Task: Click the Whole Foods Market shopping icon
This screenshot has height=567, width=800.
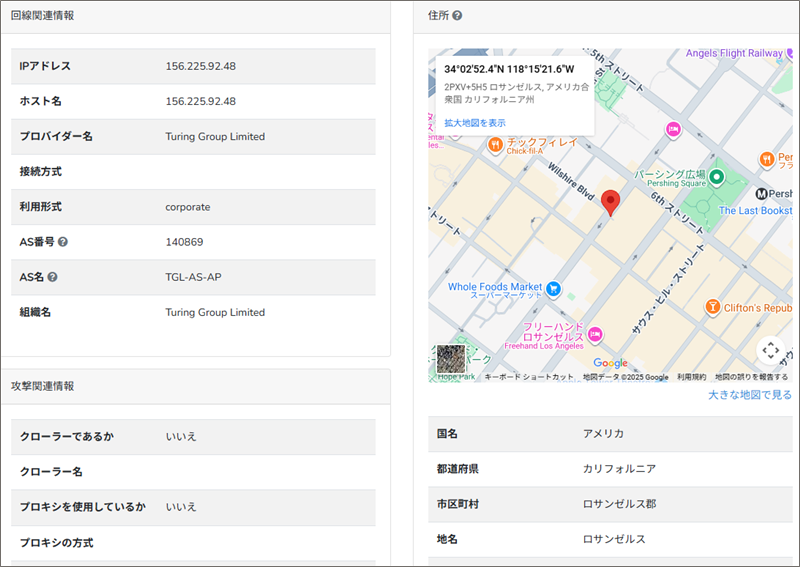Action: pos(553,290)
